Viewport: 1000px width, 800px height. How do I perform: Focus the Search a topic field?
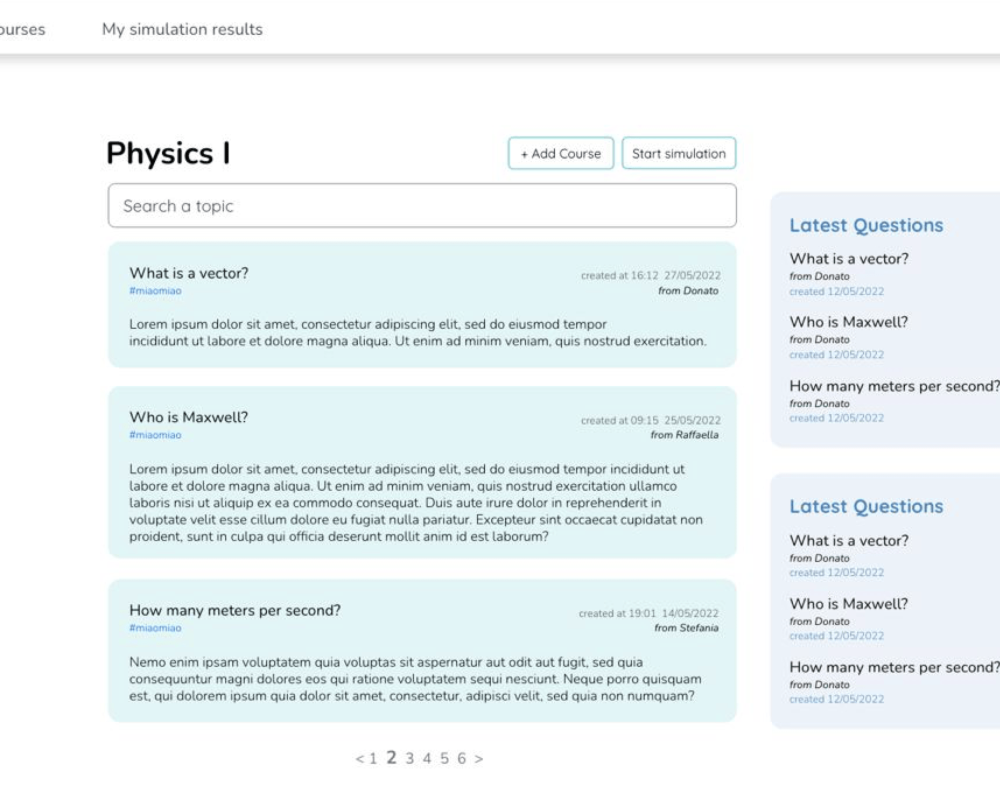tap(422, 205)
